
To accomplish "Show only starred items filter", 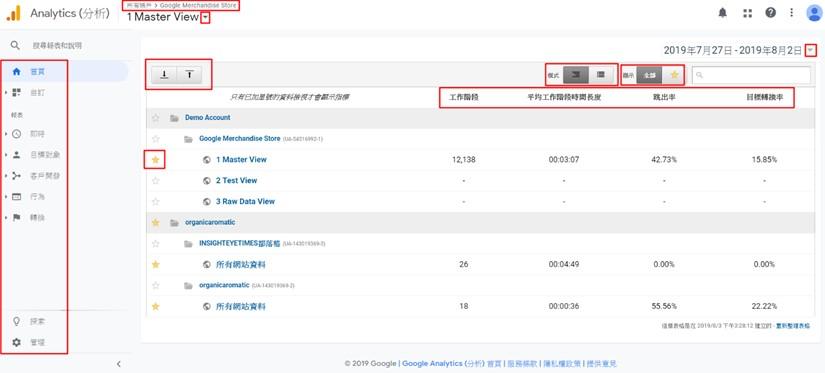I will click(674, 75).
